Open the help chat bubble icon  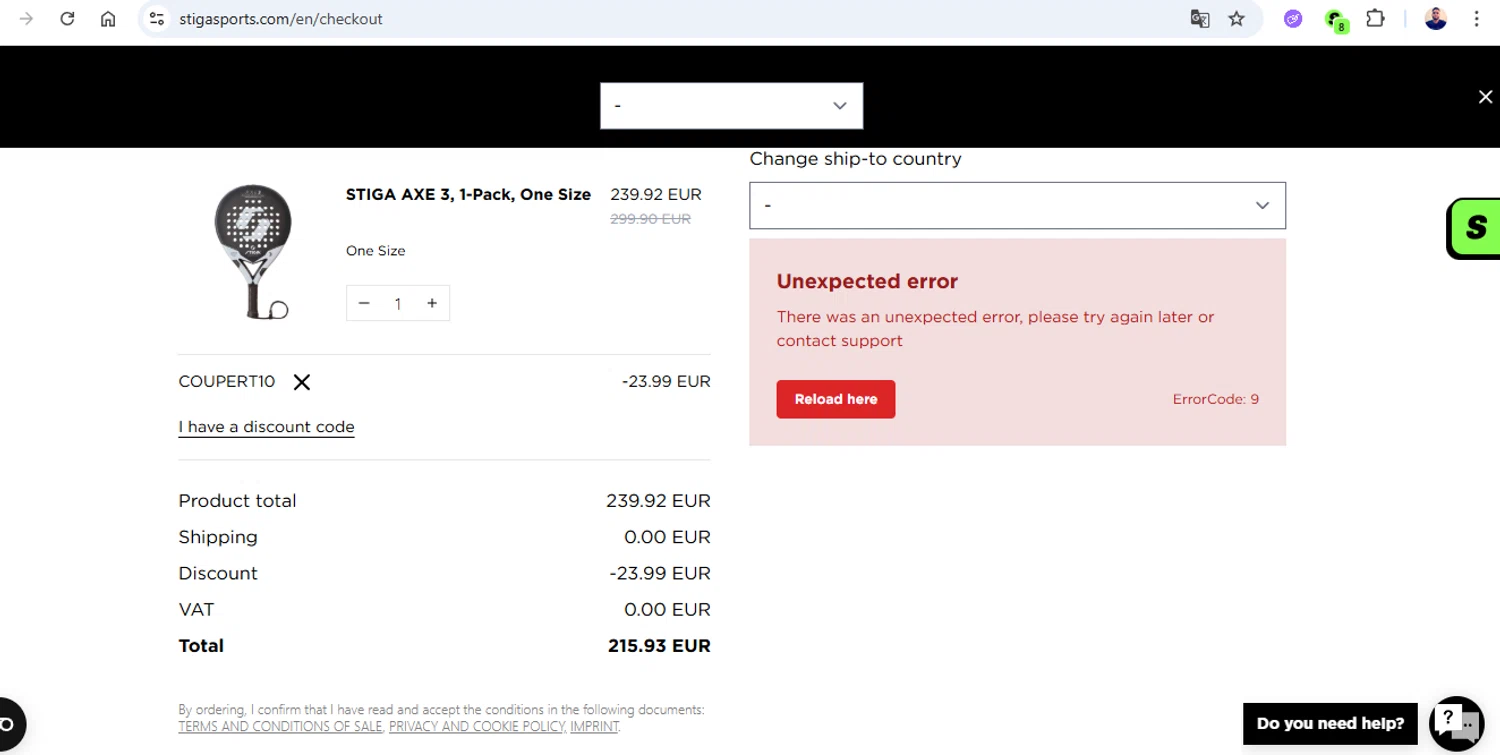1457,723
